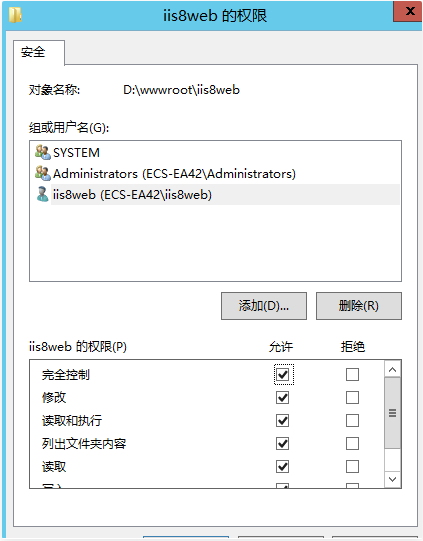Click the Administrators group icon
The height and width of the screenshot is (541, 423).
coord(43,173)
